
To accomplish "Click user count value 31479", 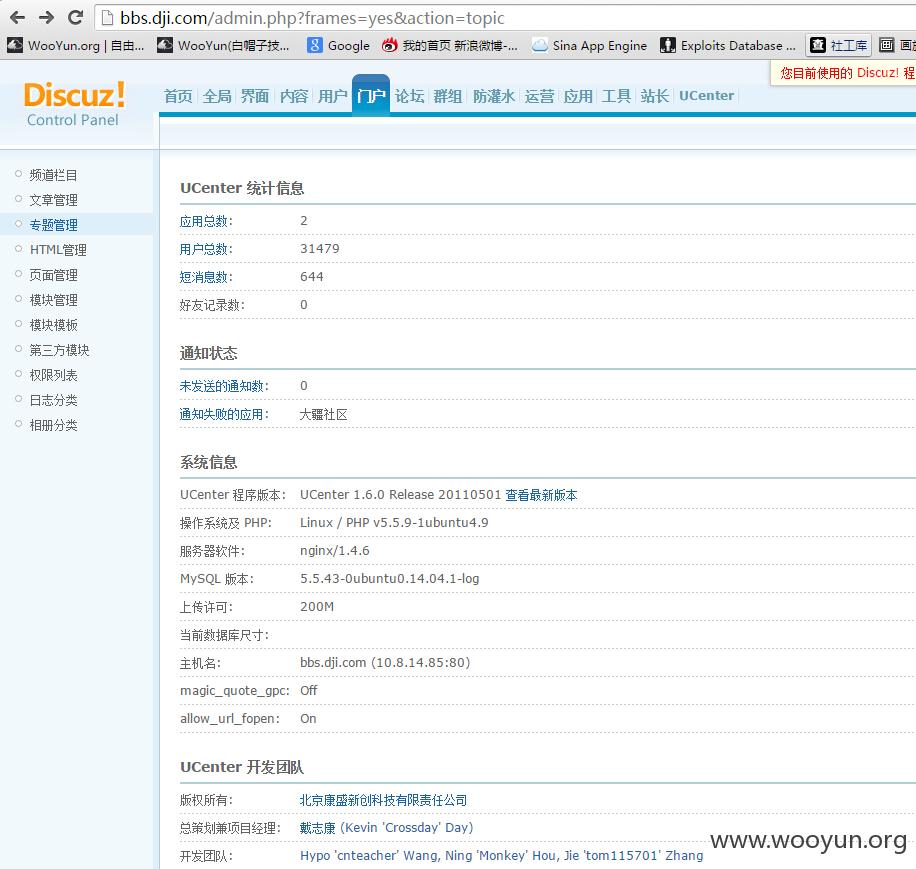I will (x=320, y=249).
